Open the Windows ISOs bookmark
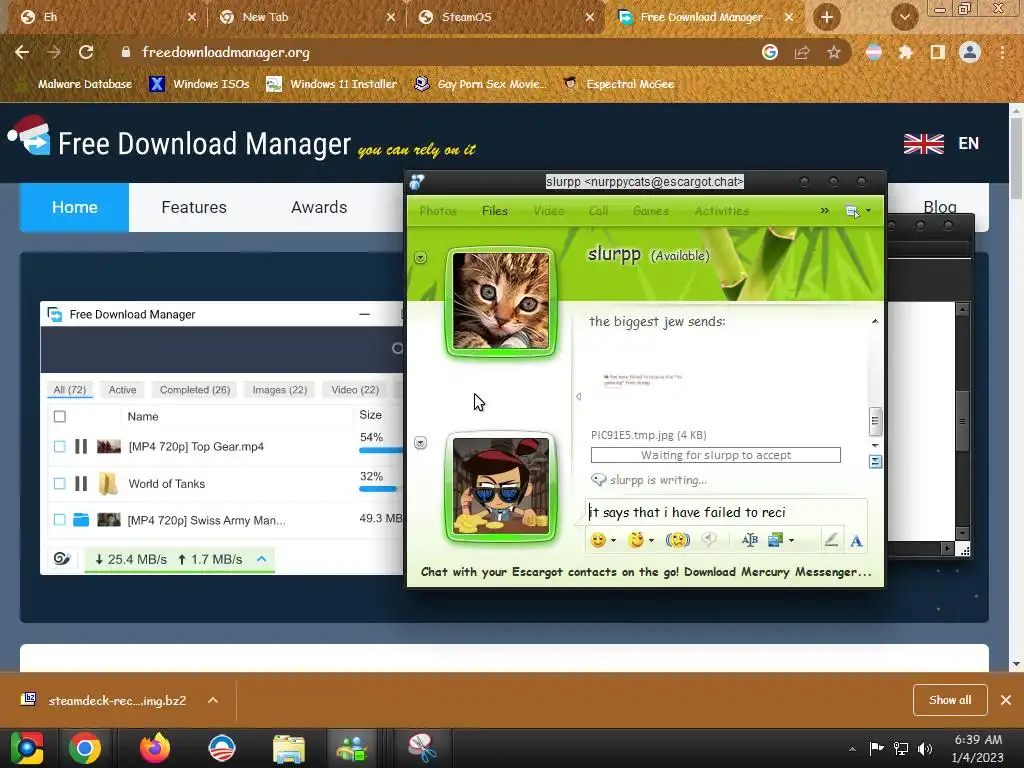Viewport: 1024px width, 768px height. tap(200, 84)
